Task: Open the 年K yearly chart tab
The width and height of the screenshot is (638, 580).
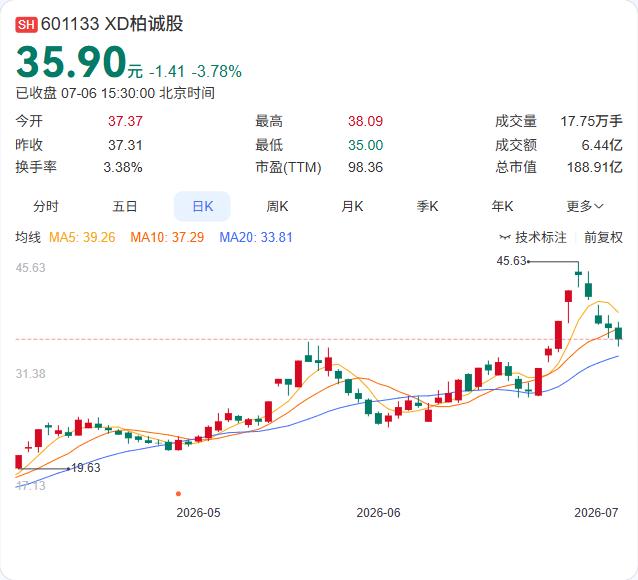Action: pos(502,206)
